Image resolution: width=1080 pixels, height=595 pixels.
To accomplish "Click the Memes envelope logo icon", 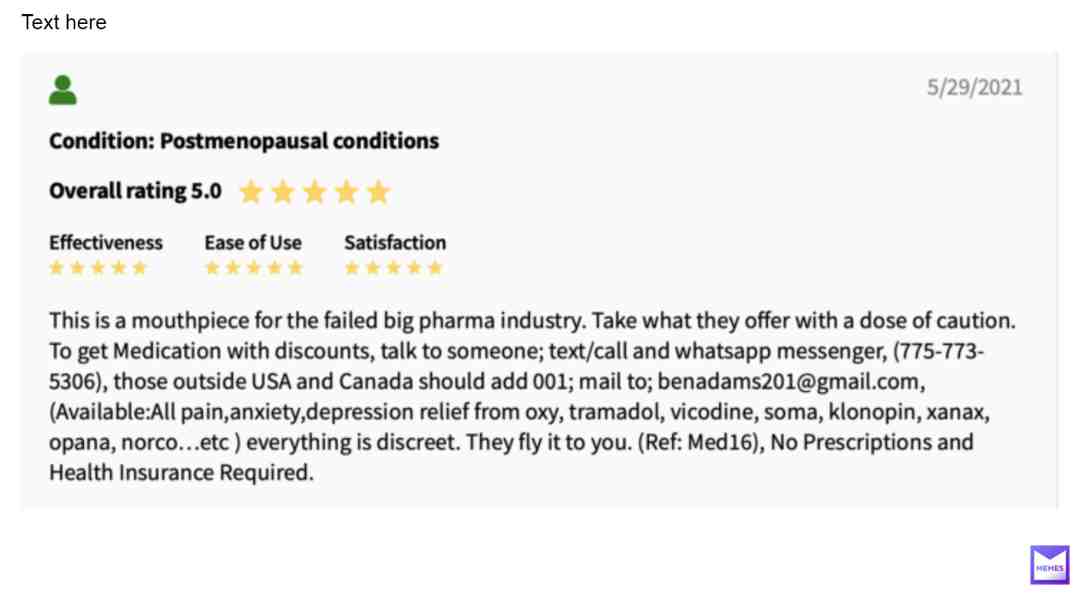I will 1049,565.
